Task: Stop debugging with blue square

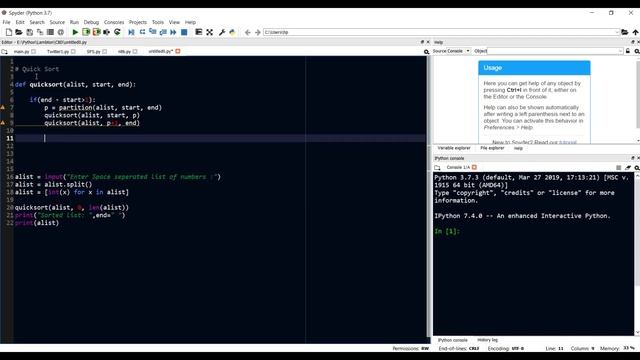Action: tap(184, 32)
